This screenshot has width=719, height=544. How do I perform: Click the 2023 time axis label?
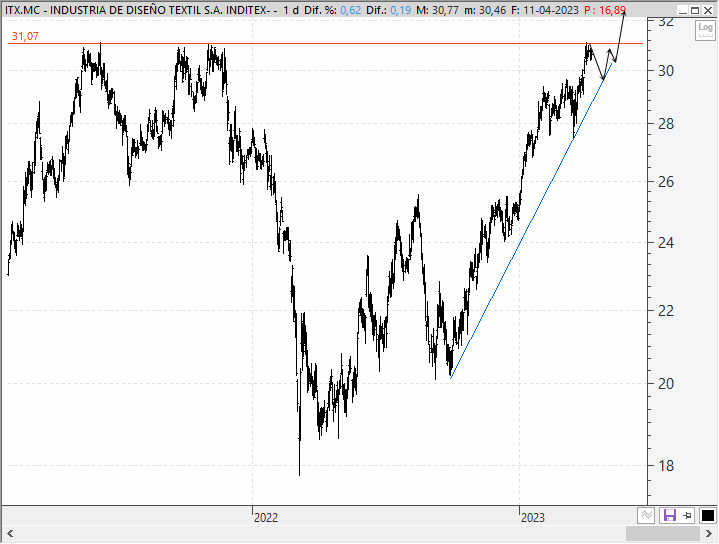pos(533,518)
